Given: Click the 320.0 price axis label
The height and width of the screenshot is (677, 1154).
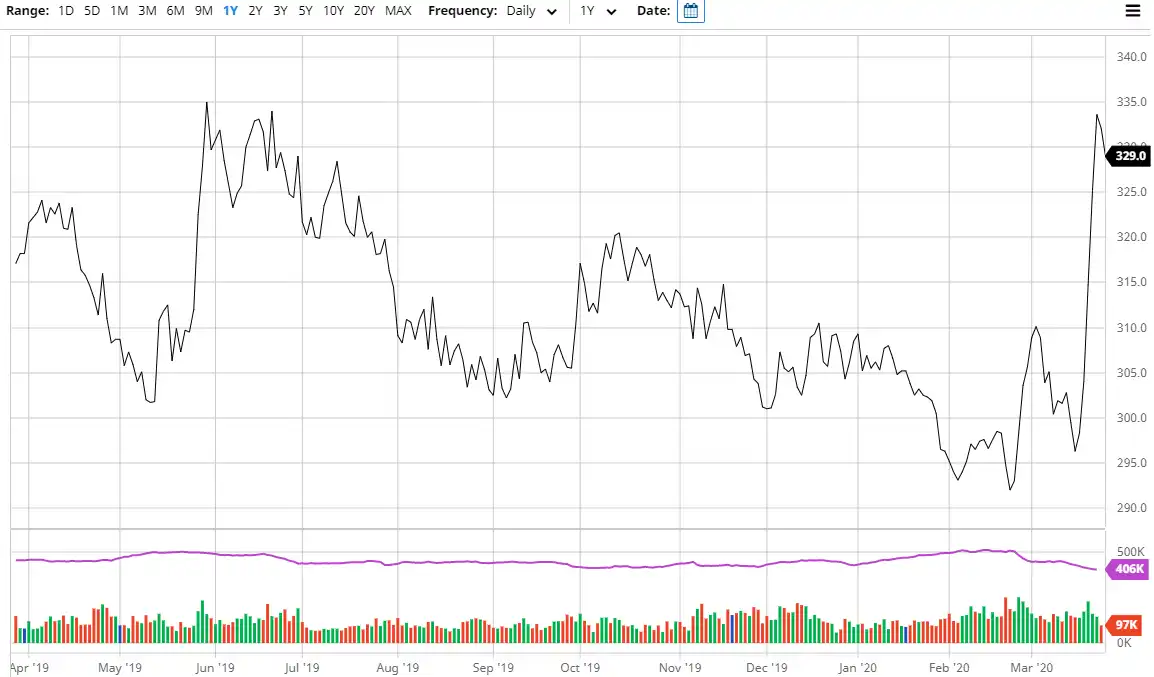Looking at the screenshot, I should click(x=1131, y=237).
